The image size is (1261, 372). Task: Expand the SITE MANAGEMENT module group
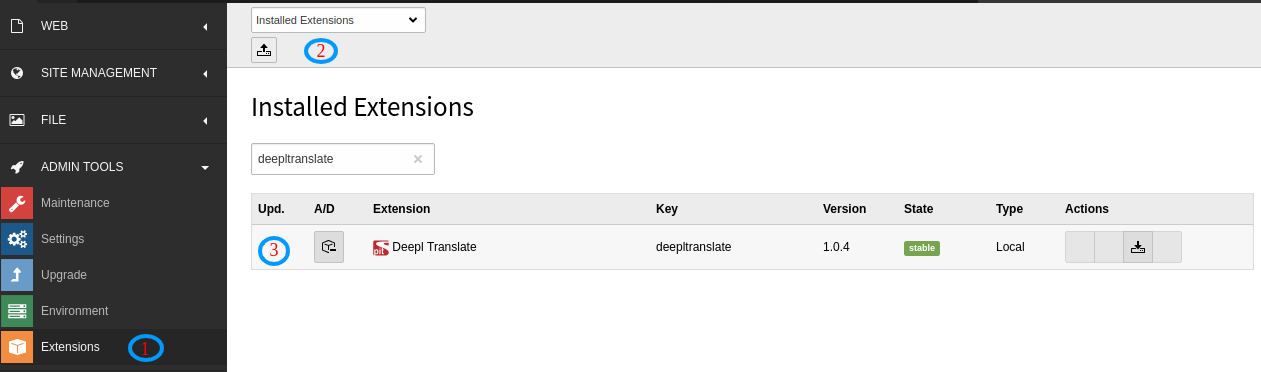click(x=113, y=73)
